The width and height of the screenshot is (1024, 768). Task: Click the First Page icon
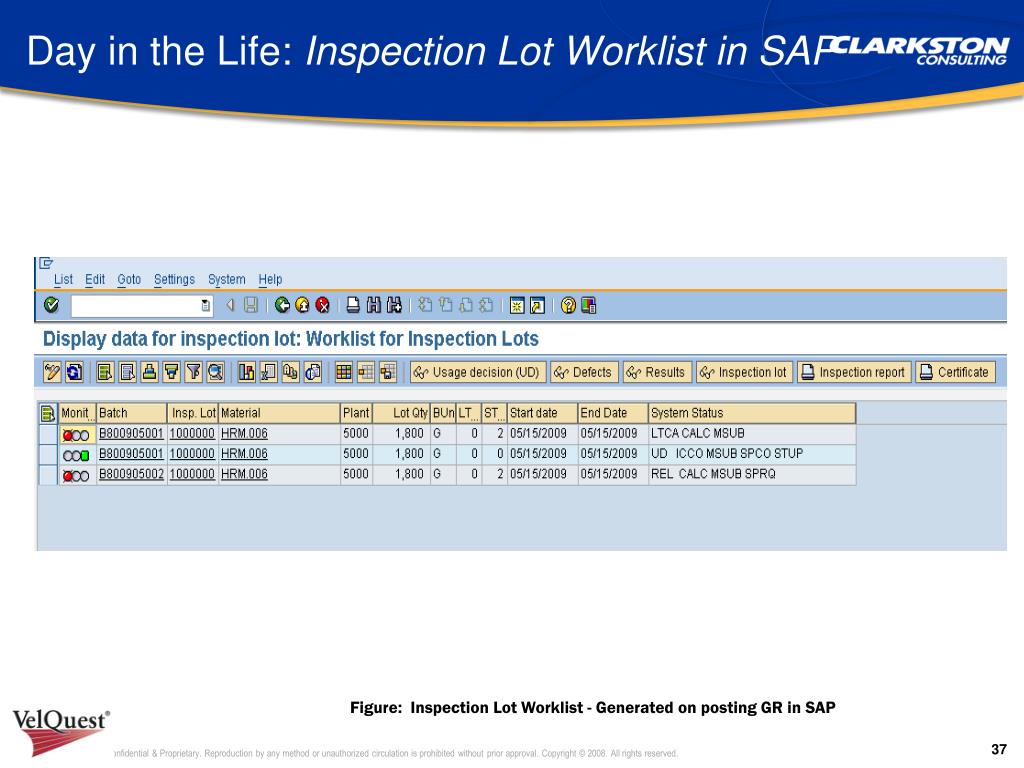(x=425, y=305)
